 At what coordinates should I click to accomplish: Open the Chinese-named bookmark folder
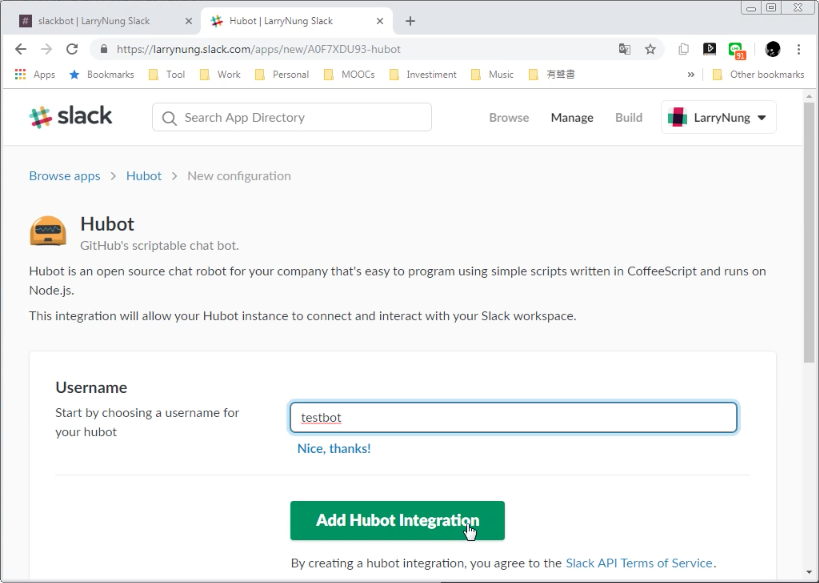pos(552,74)
